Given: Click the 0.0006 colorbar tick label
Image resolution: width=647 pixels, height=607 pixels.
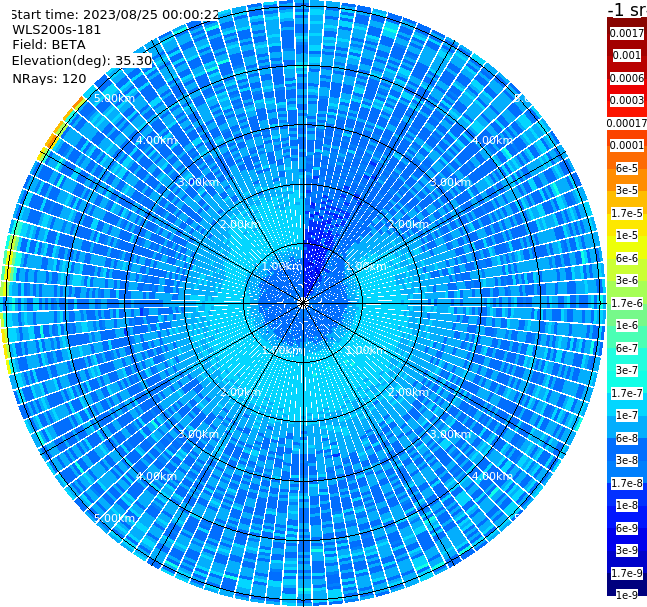Looking at the screenshot, I should (x=627, y=78).
